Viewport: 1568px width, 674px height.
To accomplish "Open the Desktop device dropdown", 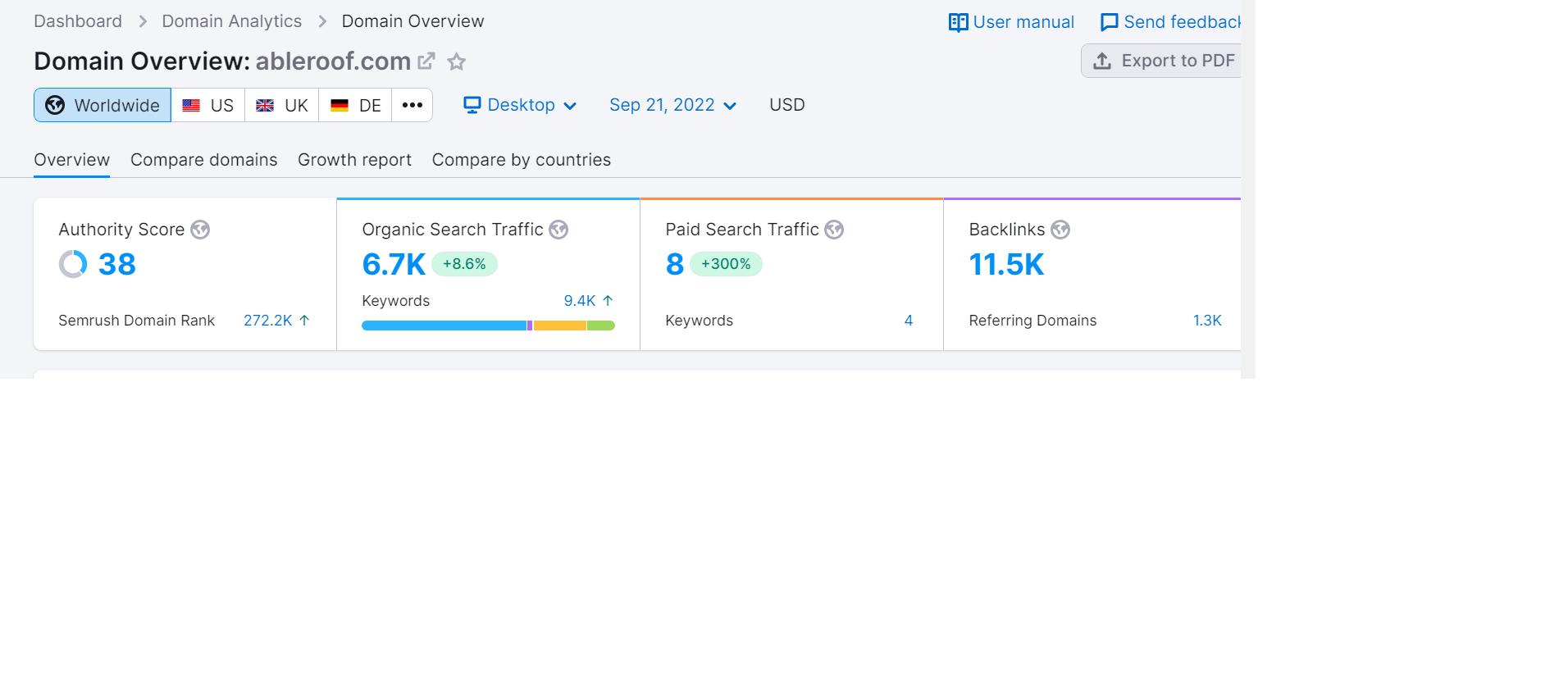I will (x=520, y=105).
